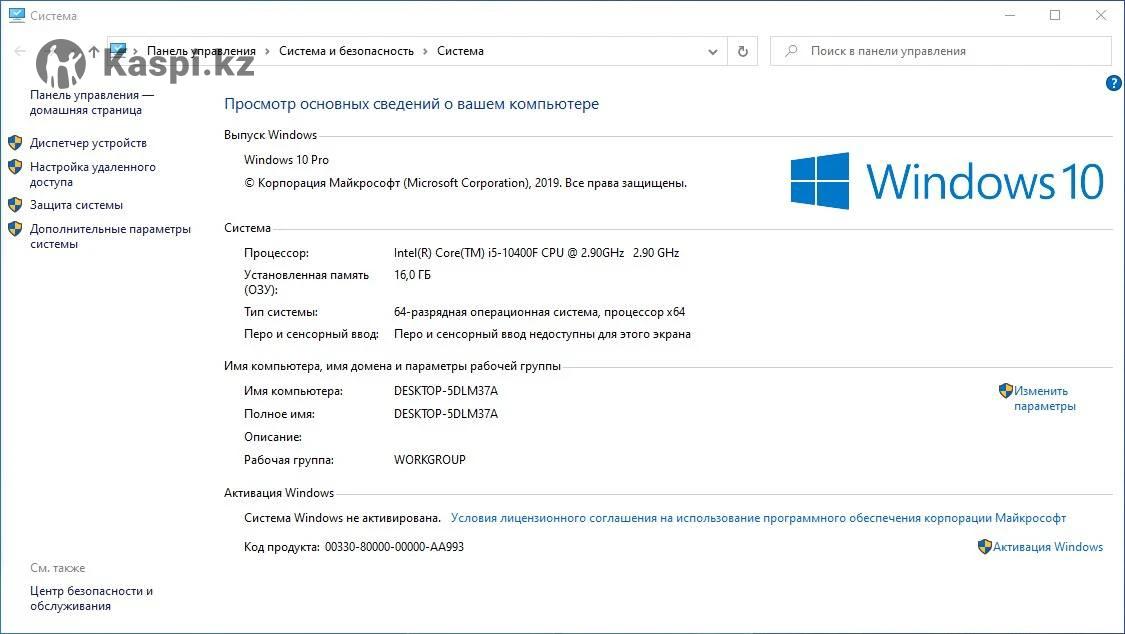Select WORKGROUP workgroup value
1125x634 pixels.
[x=430, y=460]
